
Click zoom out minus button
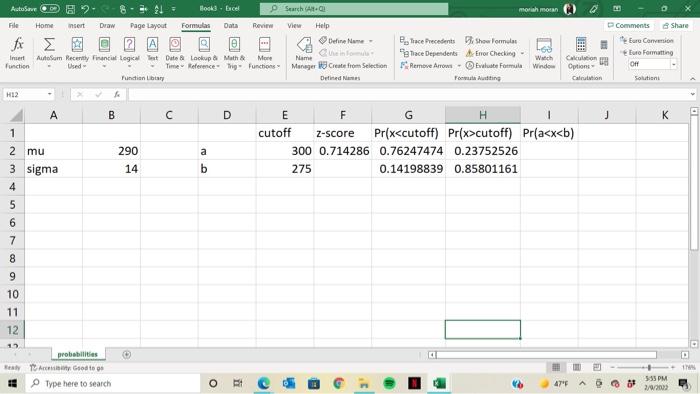click(x=612, y=367)
